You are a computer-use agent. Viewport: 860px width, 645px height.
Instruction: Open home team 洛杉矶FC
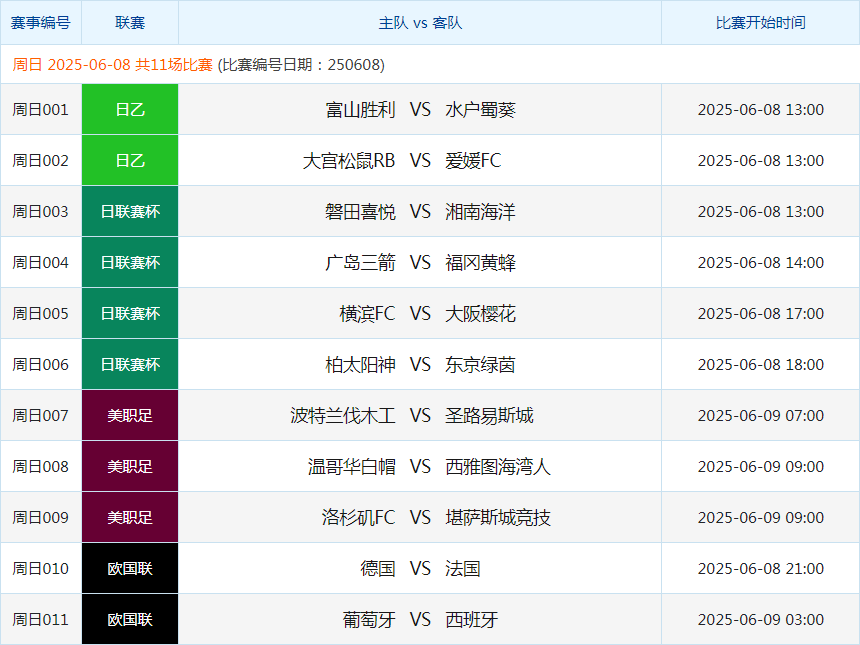coord(359,518)
